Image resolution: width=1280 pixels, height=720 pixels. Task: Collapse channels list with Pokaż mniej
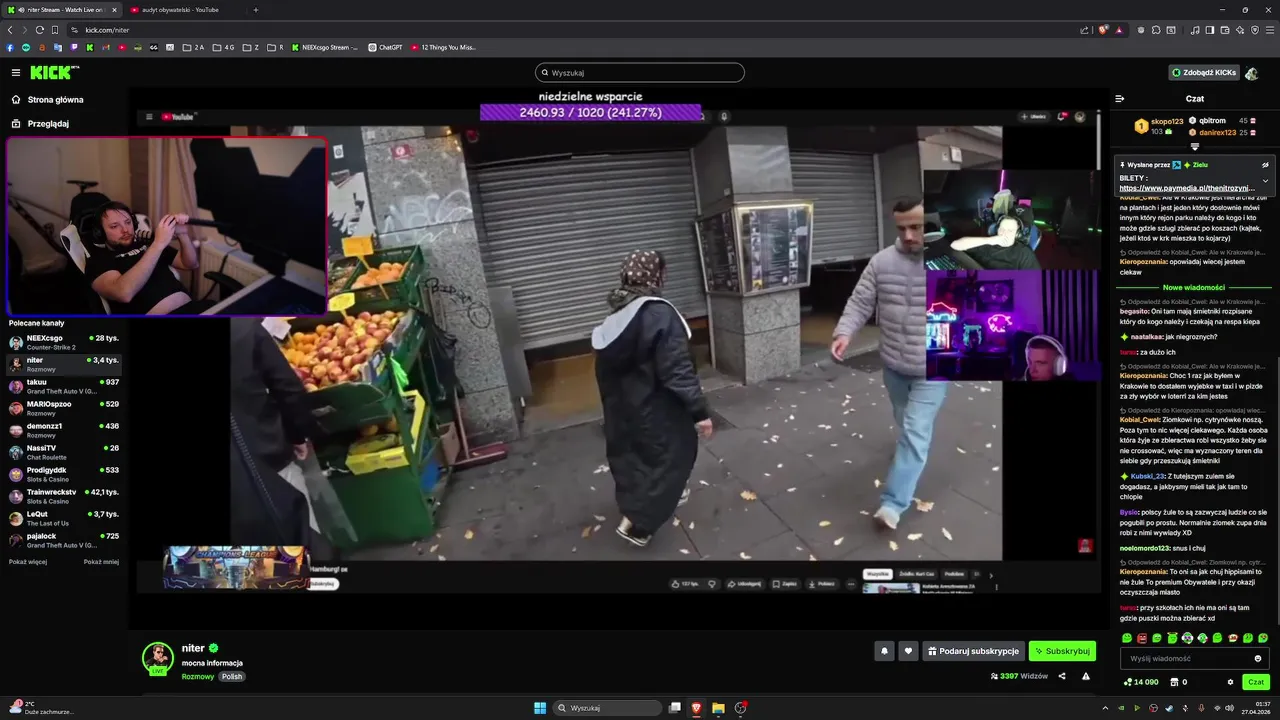point(101,562)
